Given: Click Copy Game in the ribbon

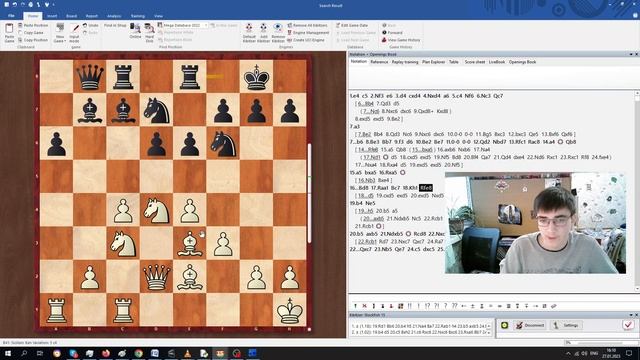Looking at the screenshot, I should (31, 33).
